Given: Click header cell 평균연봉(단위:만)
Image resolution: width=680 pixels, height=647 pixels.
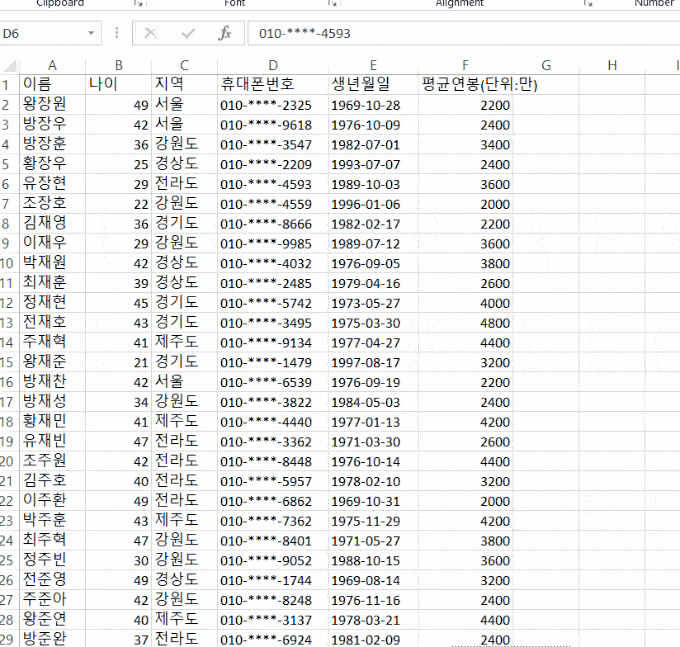Looking at the screenshot, I should coord(479,84).
